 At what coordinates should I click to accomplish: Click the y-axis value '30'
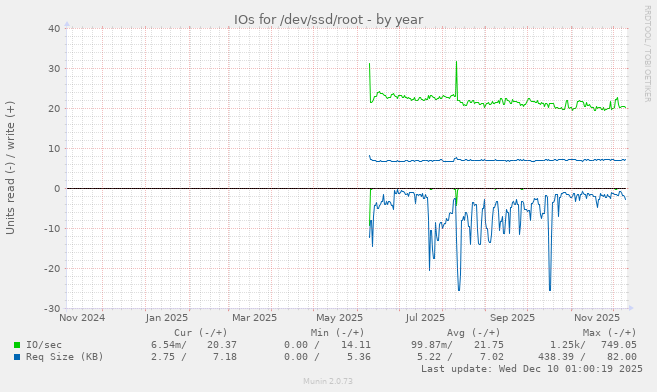(54, 69)
